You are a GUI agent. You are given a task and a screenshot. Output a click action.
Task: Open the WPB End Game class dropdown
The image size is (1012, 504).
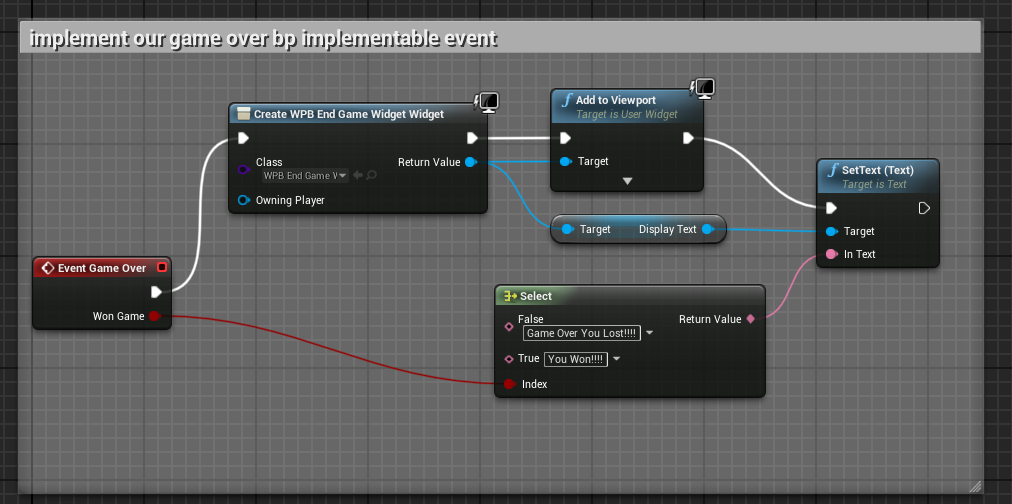point(305,176)
